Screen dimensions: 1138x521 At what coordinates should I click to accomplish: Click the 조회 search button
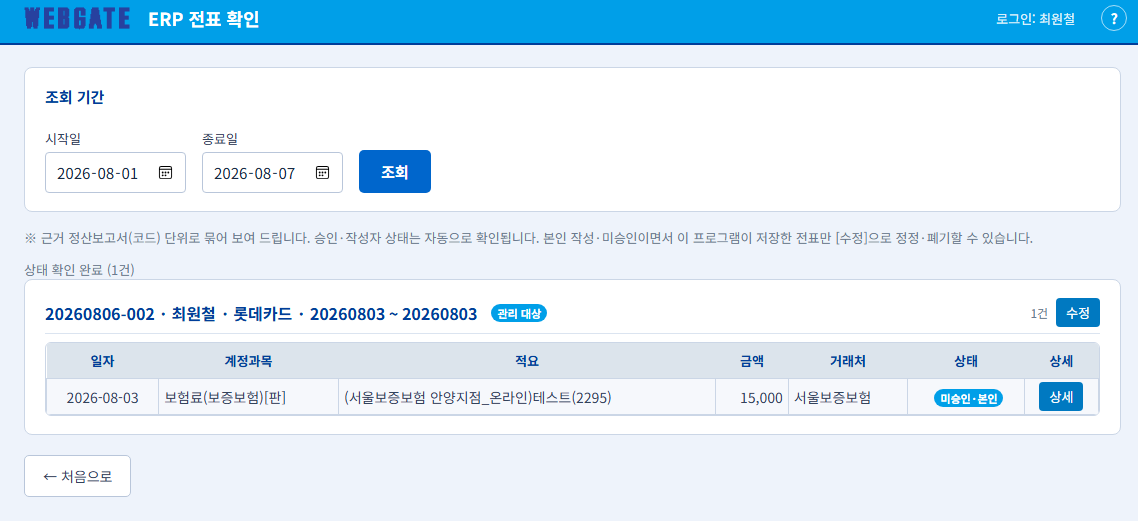point(395,172)
